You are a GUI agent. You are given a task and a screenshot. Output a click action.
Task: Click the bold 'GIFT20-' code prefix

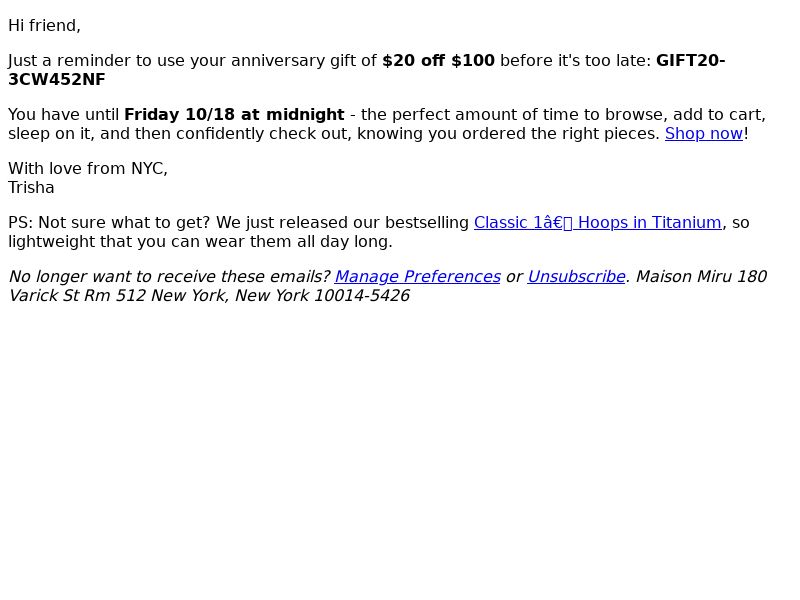pyautogui.click(x=690, y=61)
